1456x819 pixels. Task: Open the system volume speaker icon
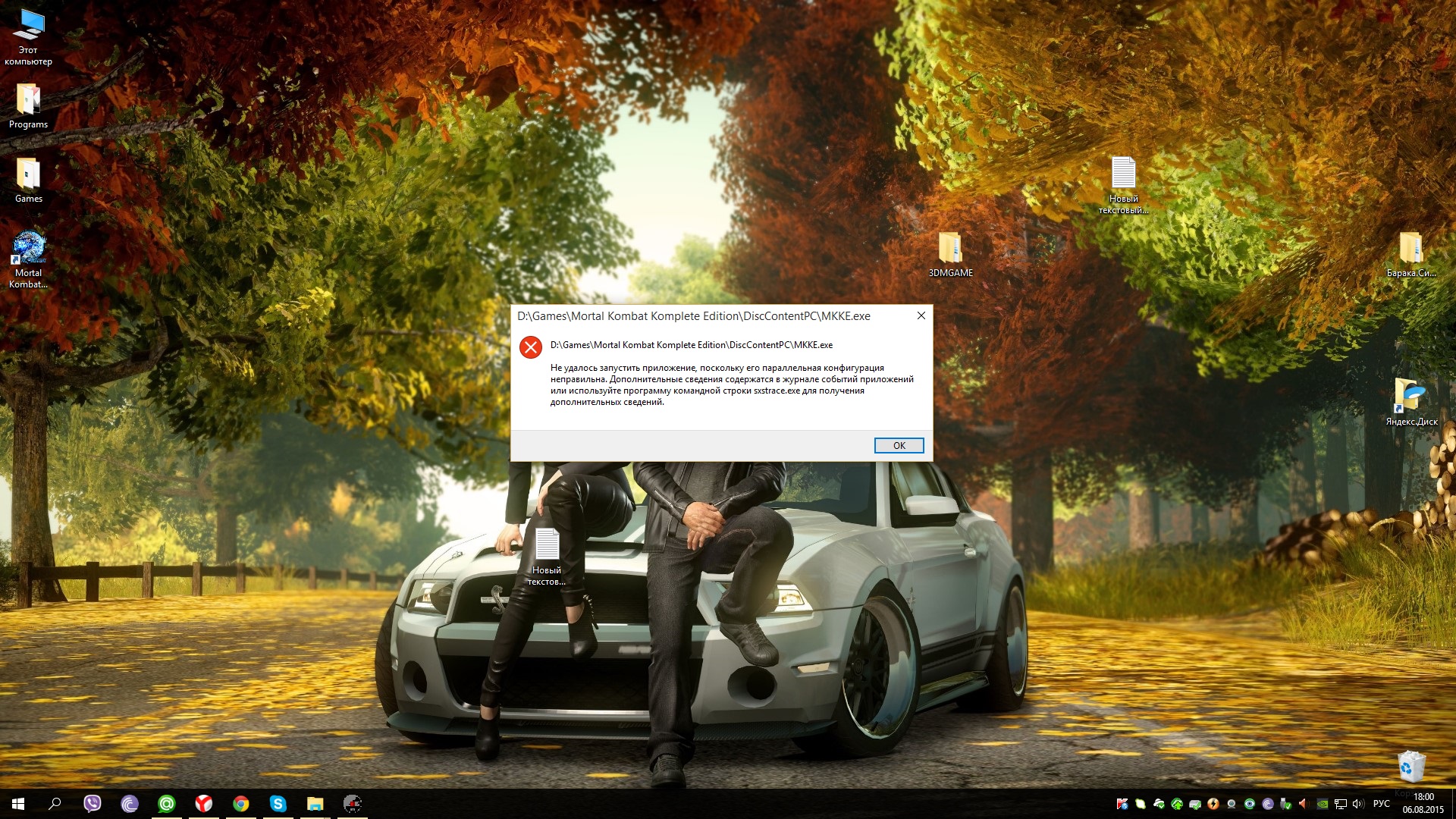point(1359,804)
